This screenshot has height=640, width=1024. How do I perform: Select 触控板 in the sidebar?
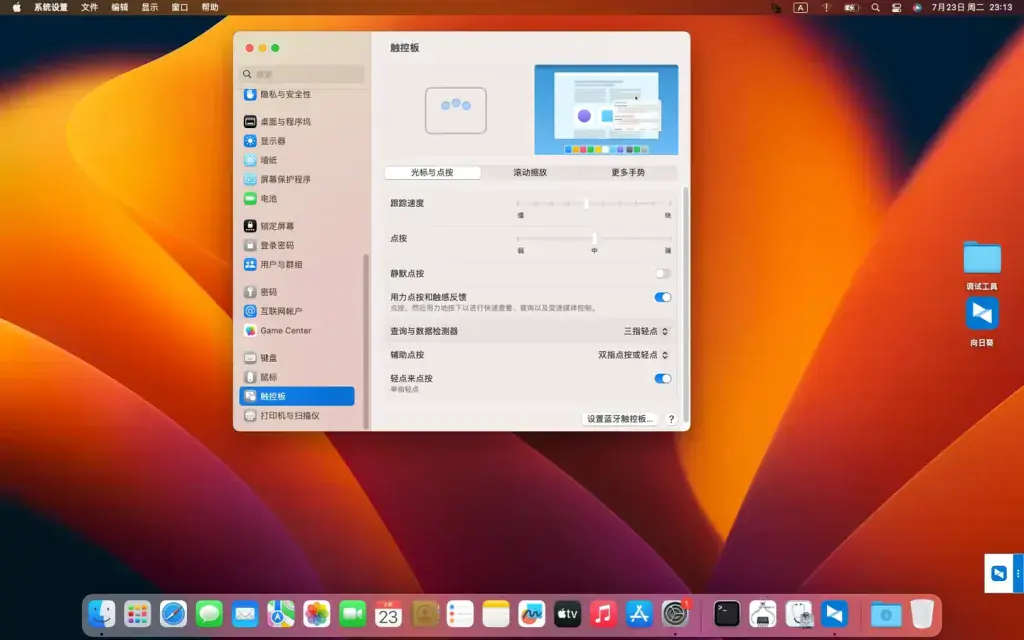[x=297, y=396]
